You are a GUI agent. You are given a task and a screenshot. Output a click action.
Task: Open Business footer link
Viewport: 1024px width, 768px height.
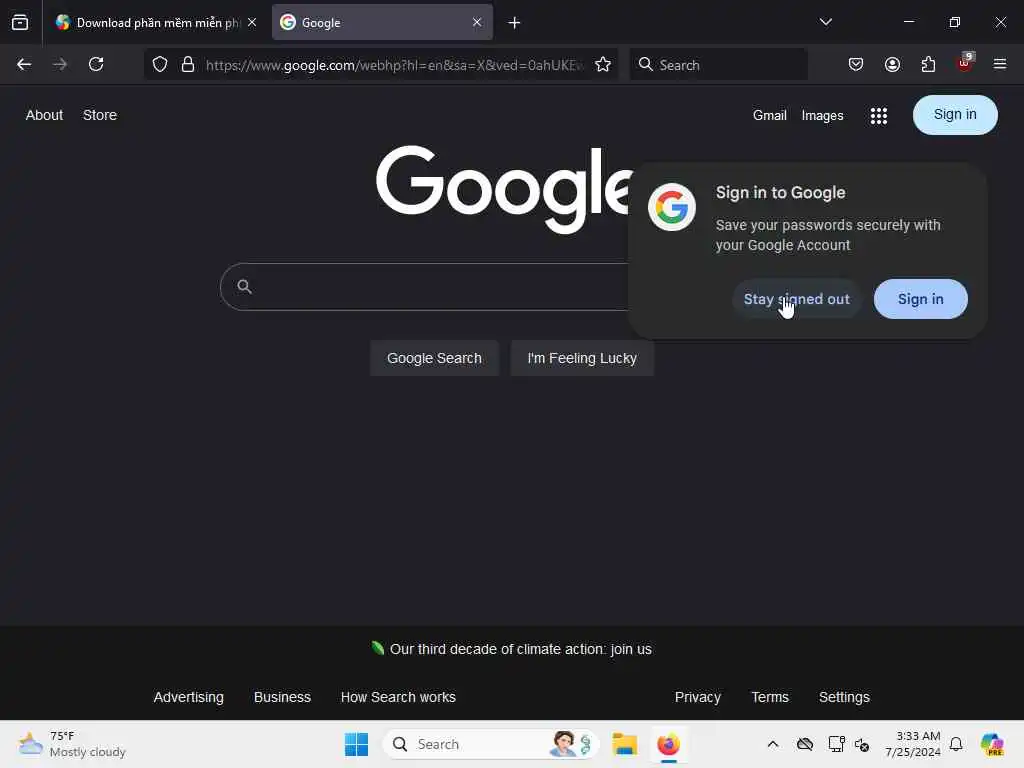[x=282, y=697]
